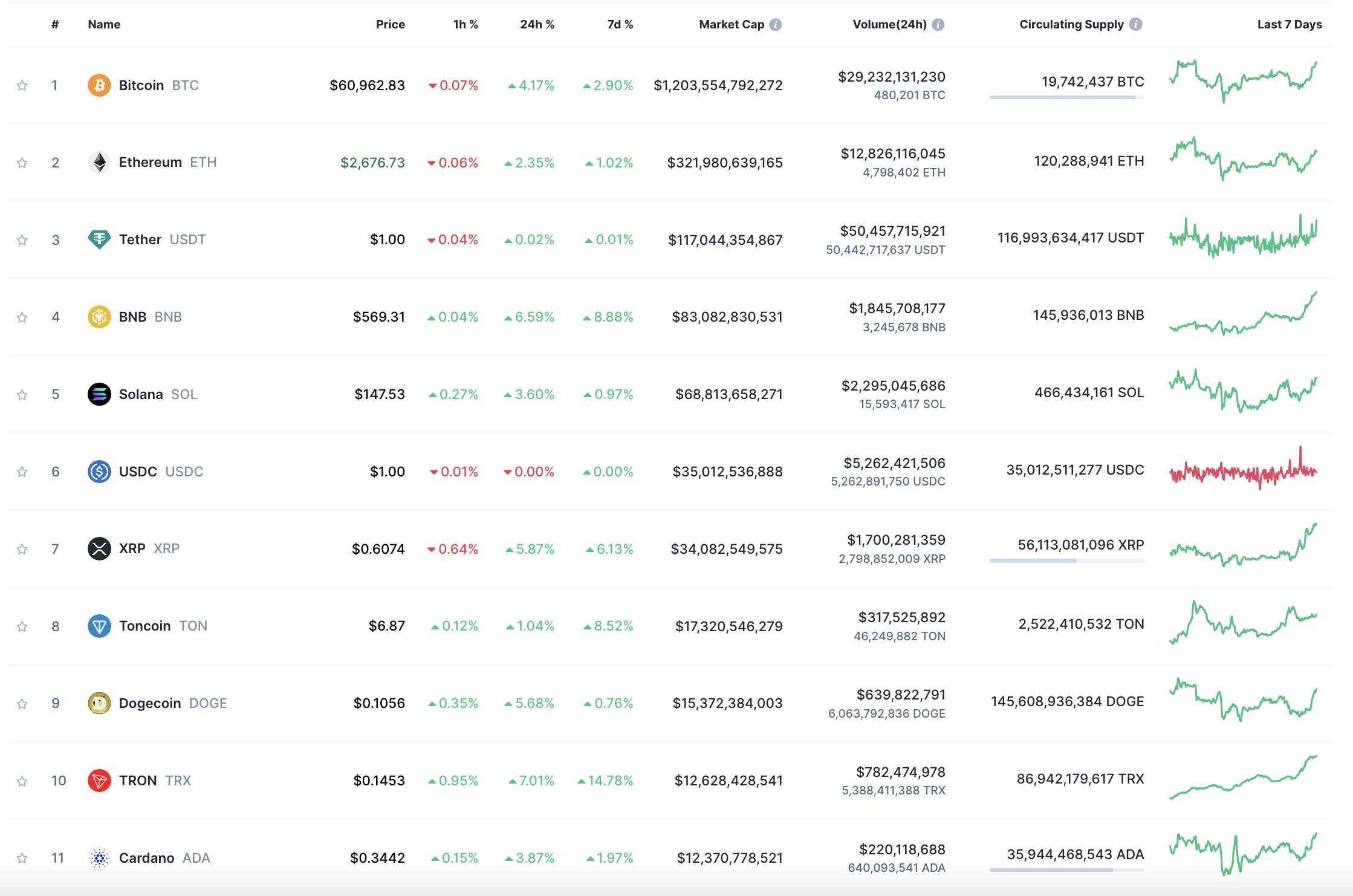
Task: Open the Cardano ADA coin page
Action: click(147, 858)
